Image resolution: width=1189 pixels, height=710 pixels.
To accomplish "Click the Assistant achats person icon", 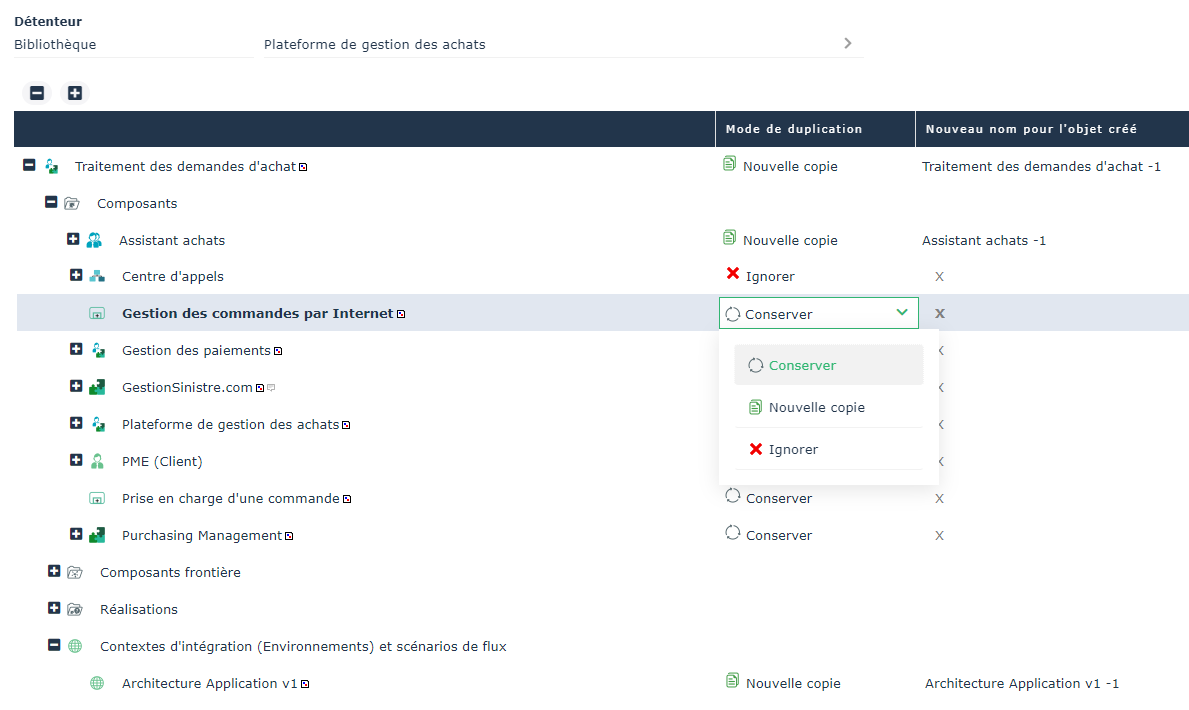I will 95,240.
